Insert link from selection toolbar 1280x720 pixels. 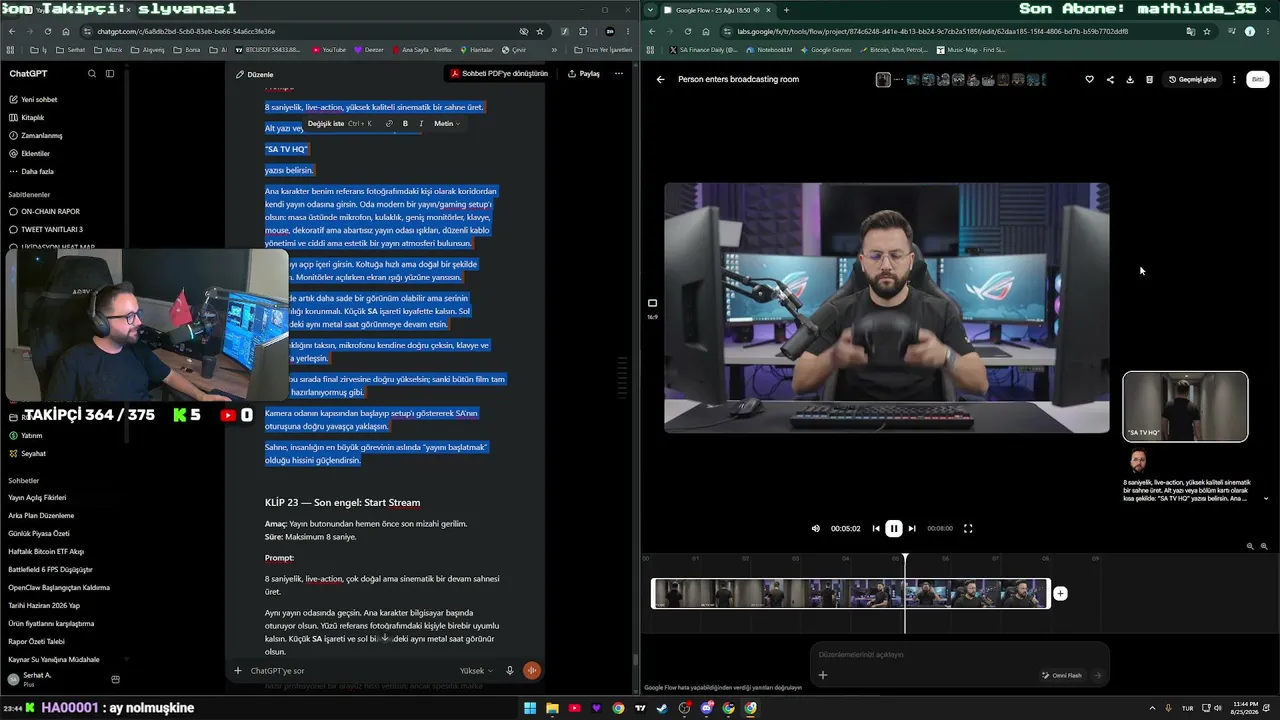tap(389, 123)
